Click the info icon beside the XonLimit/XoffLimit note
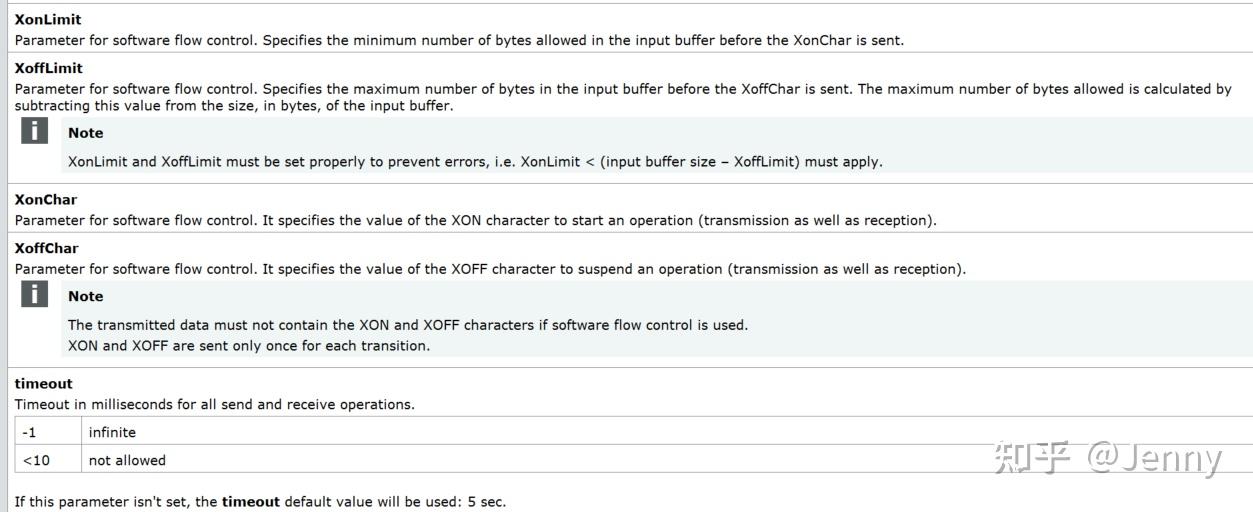The width and height of the screenshot is (1253, 512). click(x=35, y=131)
